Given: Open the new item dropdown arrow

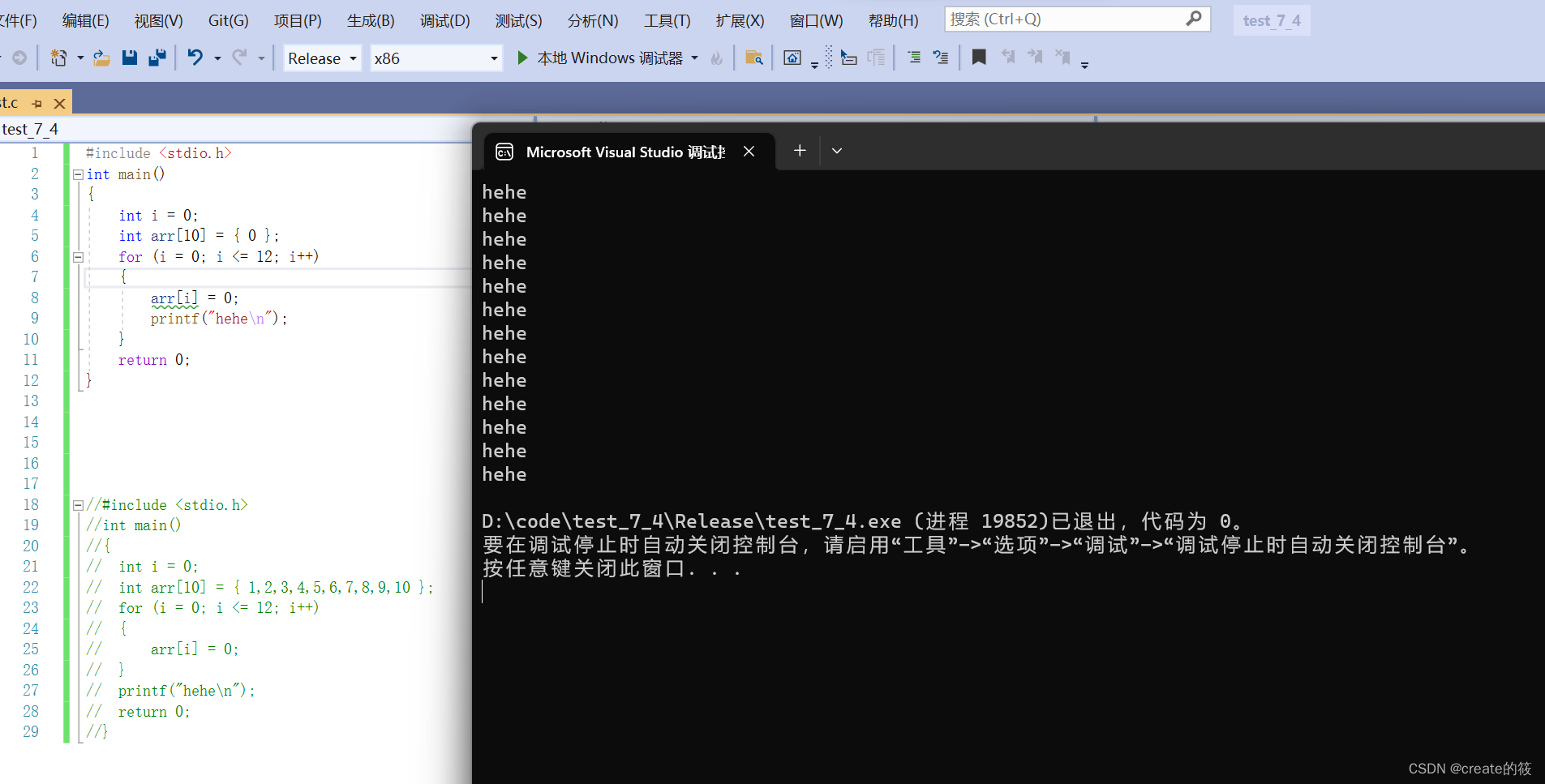Looking at the screenshot, I should [80, 58].
